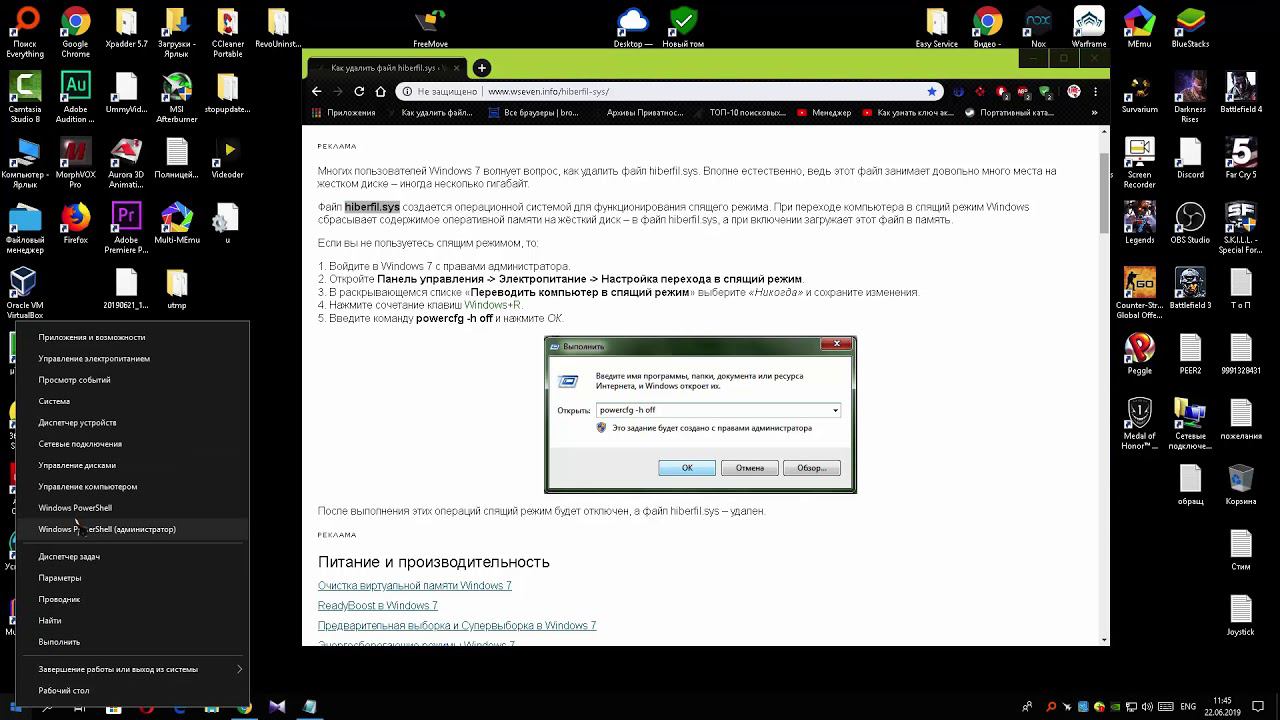Click scrollbar down arrow on the webpage
The height and width of the screenshot is (720, 1280).
click(1104, 639)
